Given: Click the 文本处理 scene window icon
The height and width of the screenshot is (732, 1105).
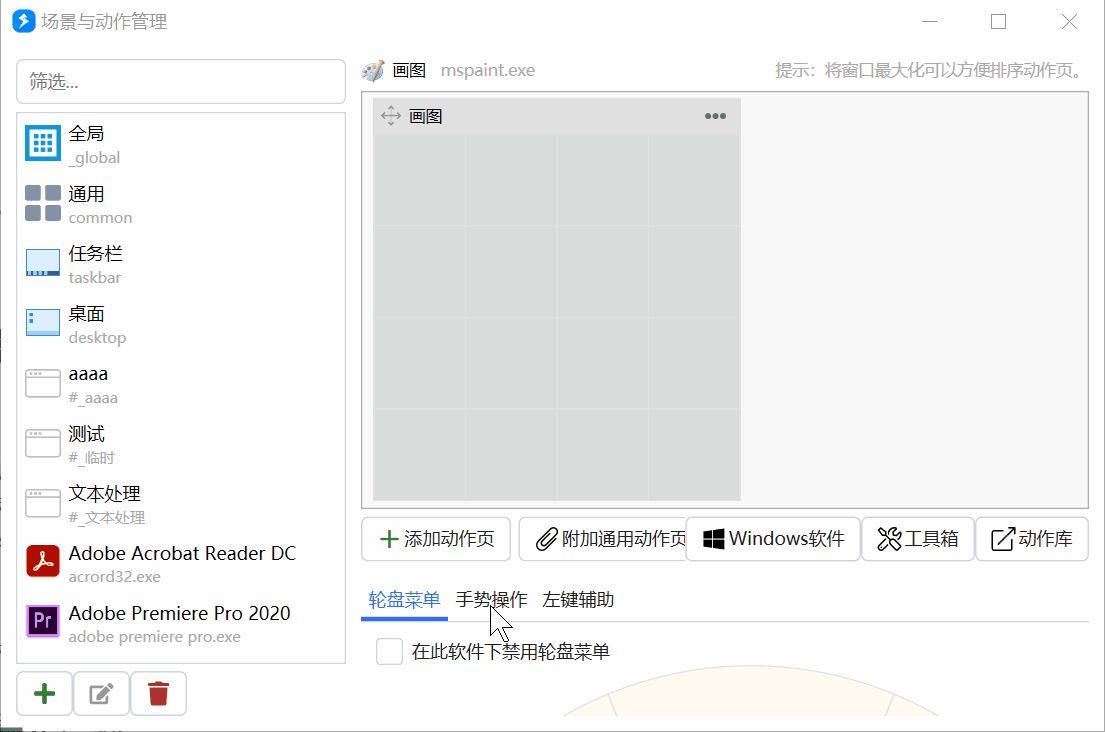Looking at the screenshot, I should pos(43,503).
